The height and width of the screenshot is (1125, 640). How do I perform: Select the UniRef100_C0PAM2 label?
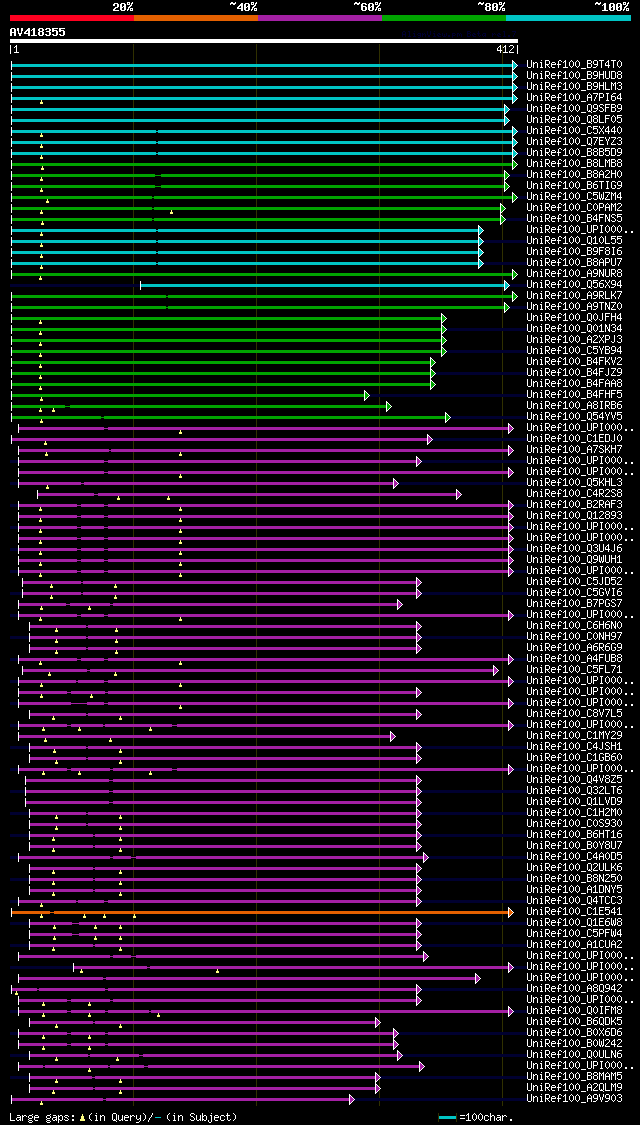pos(574,207)
